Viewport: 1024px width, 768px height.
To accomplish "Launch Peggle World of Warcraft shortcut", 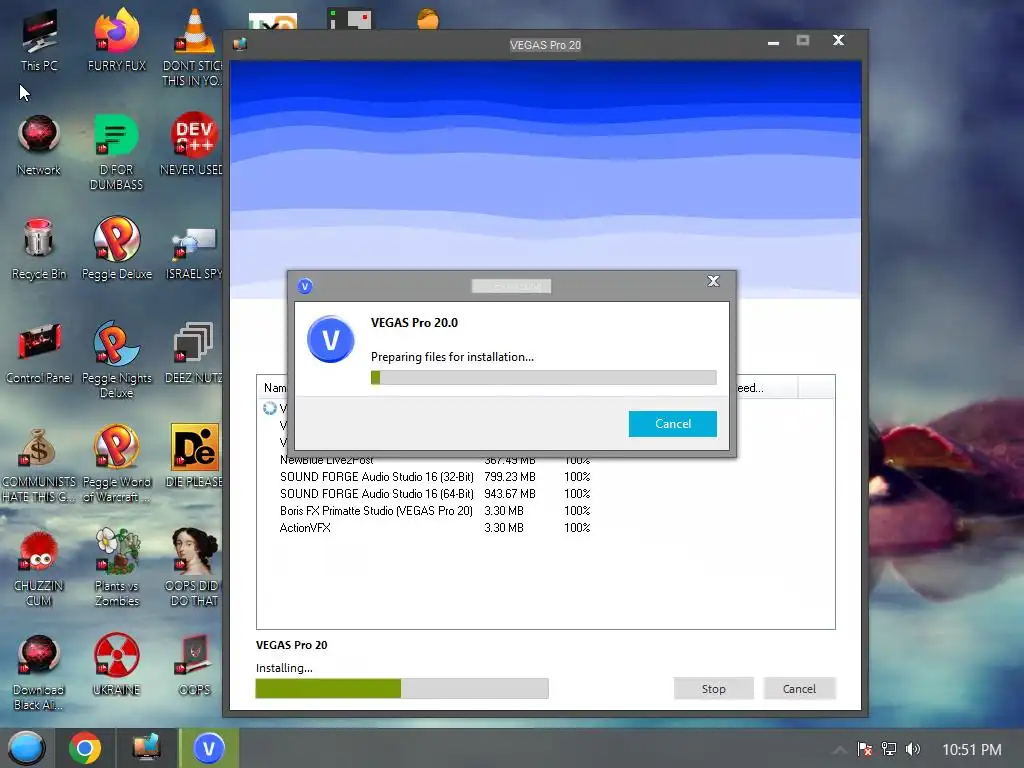I will [117, 464].
